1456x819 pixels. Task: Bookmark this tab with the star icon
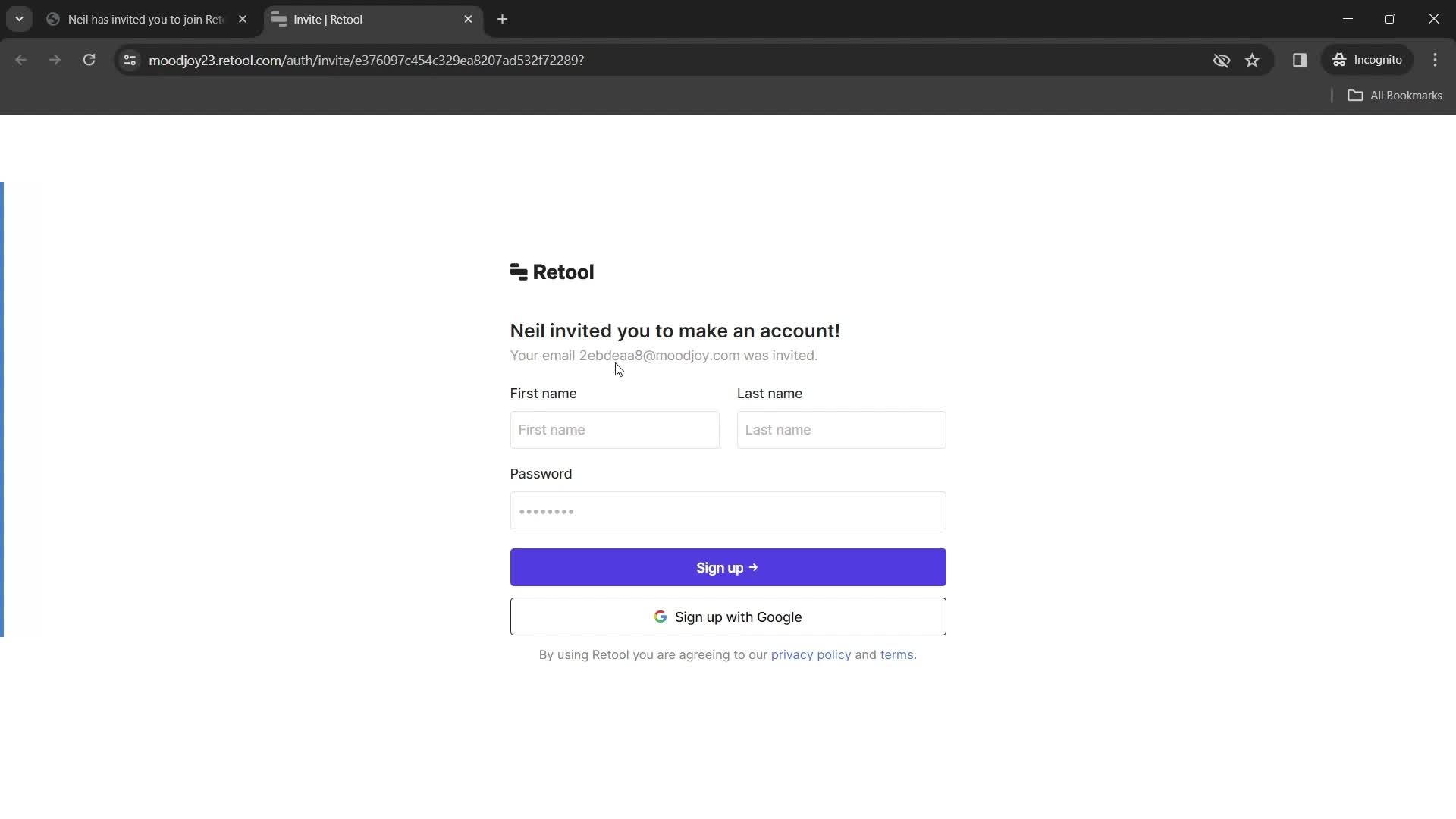1252,60
